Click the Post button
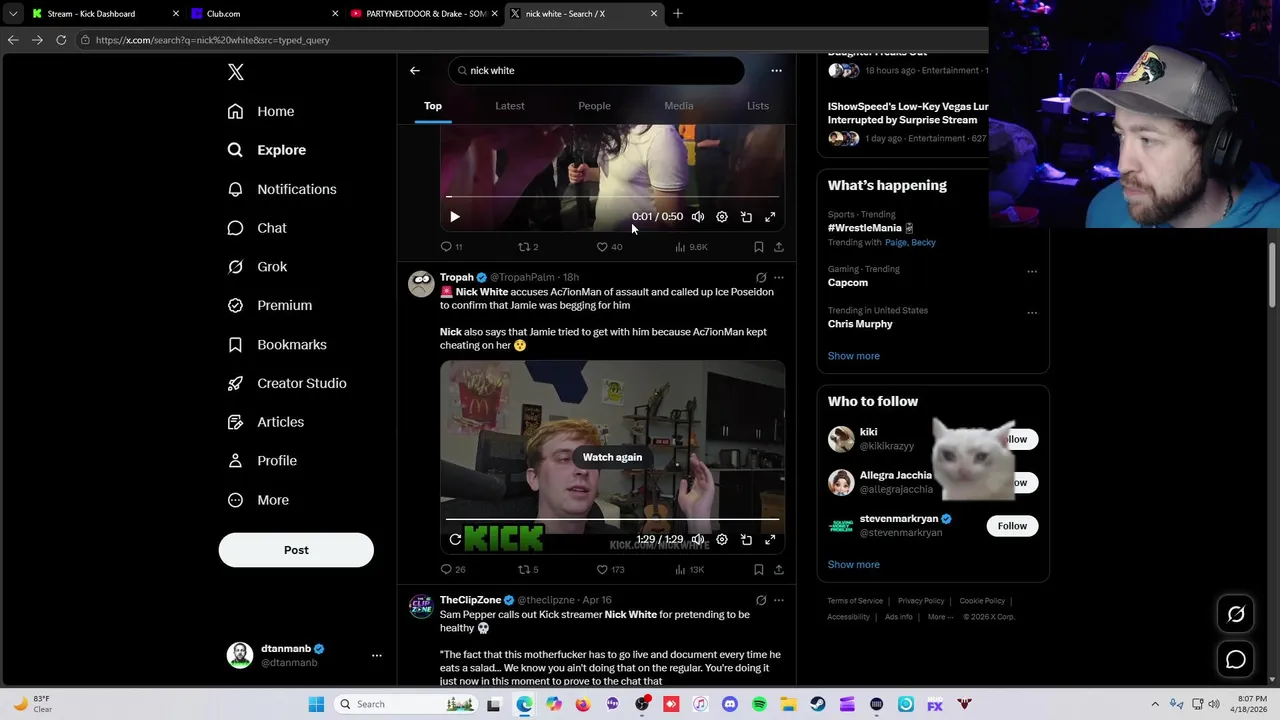 coord(296,550)
